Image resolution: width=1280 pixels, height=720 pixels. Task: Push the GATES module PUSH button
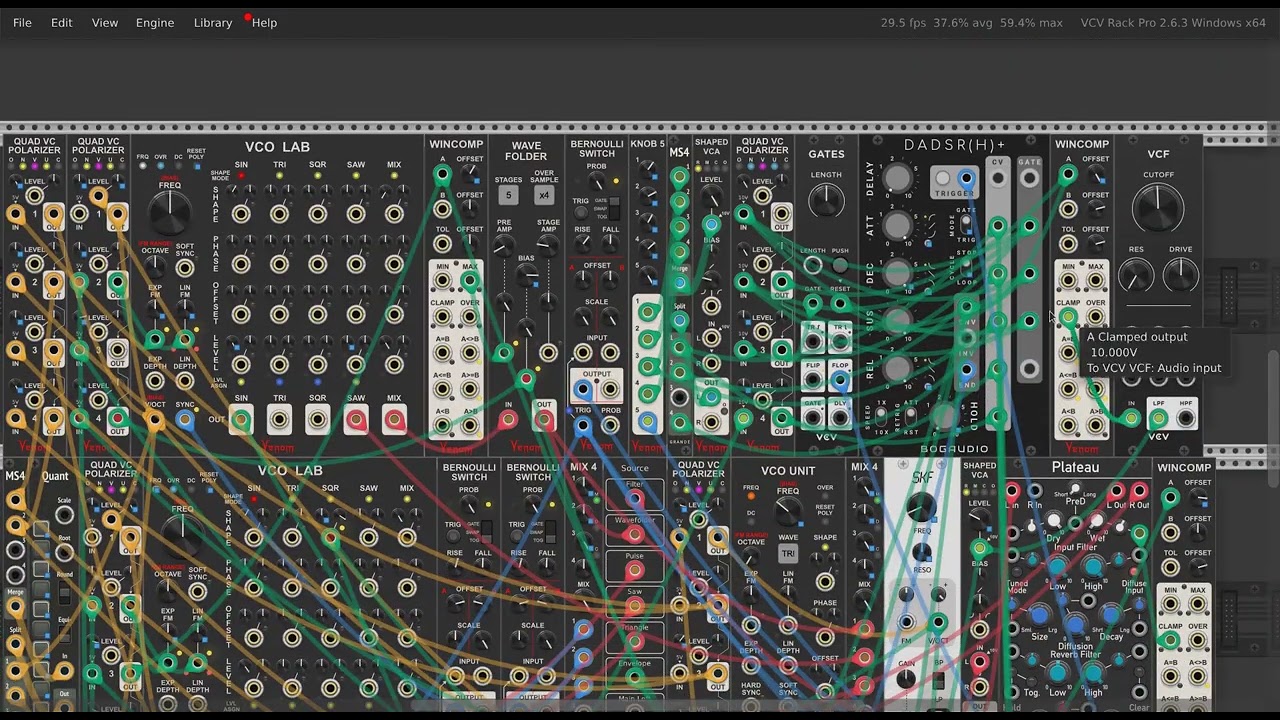840,266
